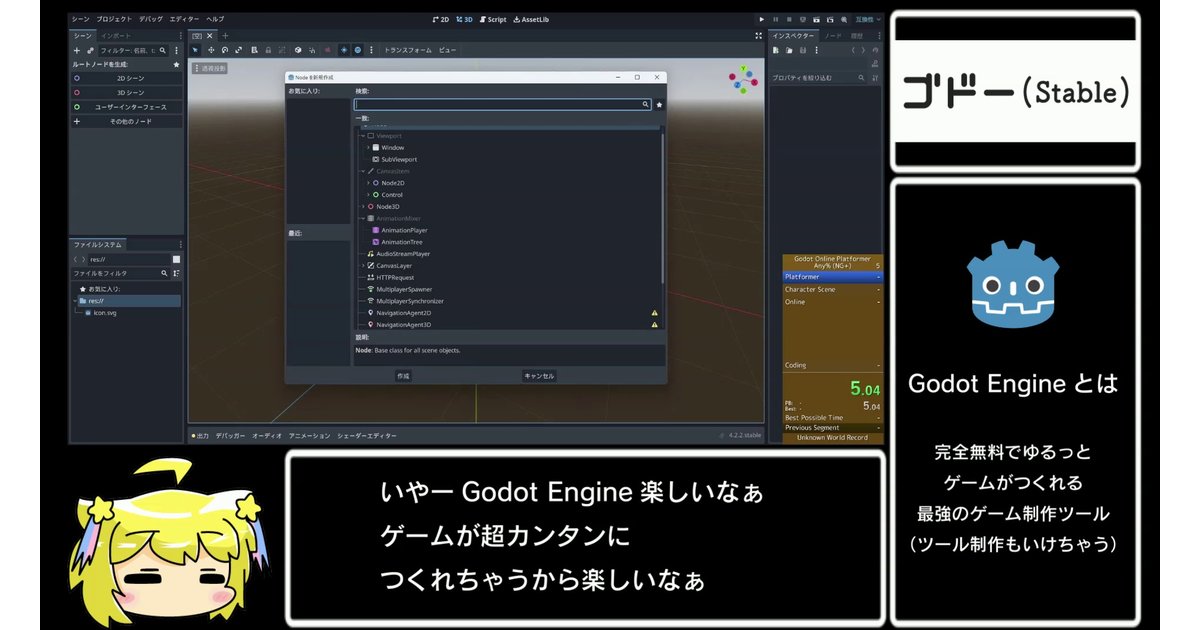This screenshot has height=630, width=1200.
Task: Click the Cancel button in node dialog
Action: point(539,376)
